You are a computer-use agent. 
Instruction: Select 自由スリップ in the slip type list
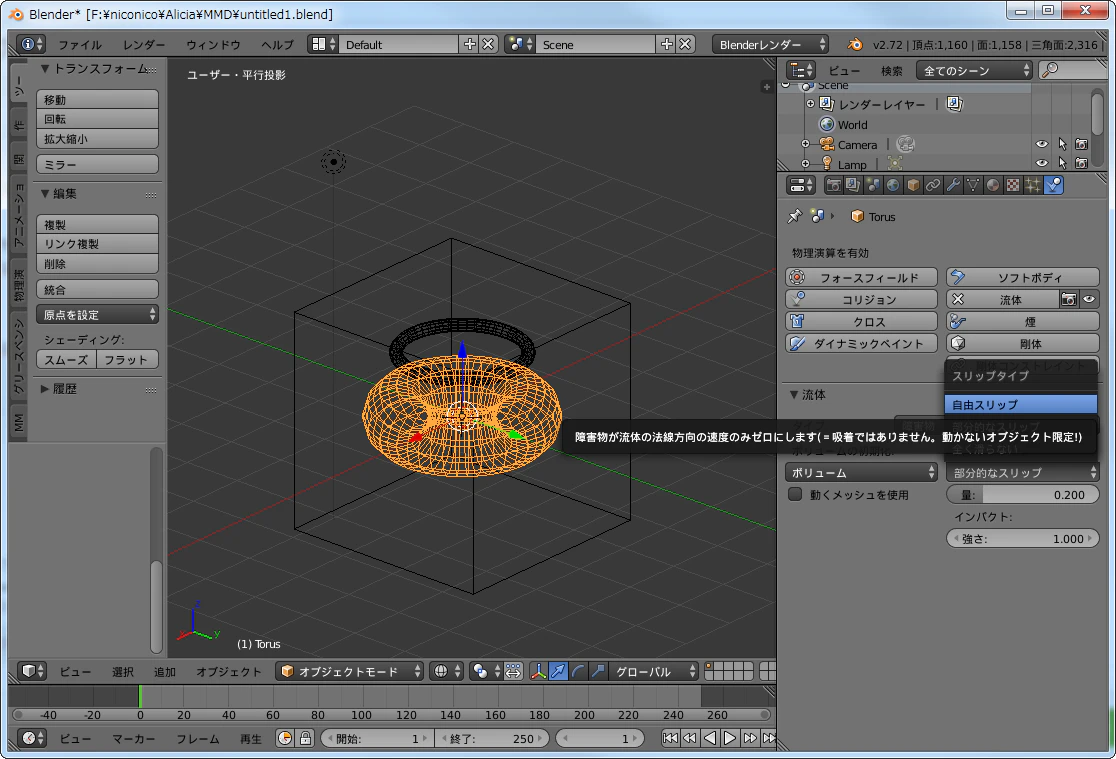[1021, 404]
